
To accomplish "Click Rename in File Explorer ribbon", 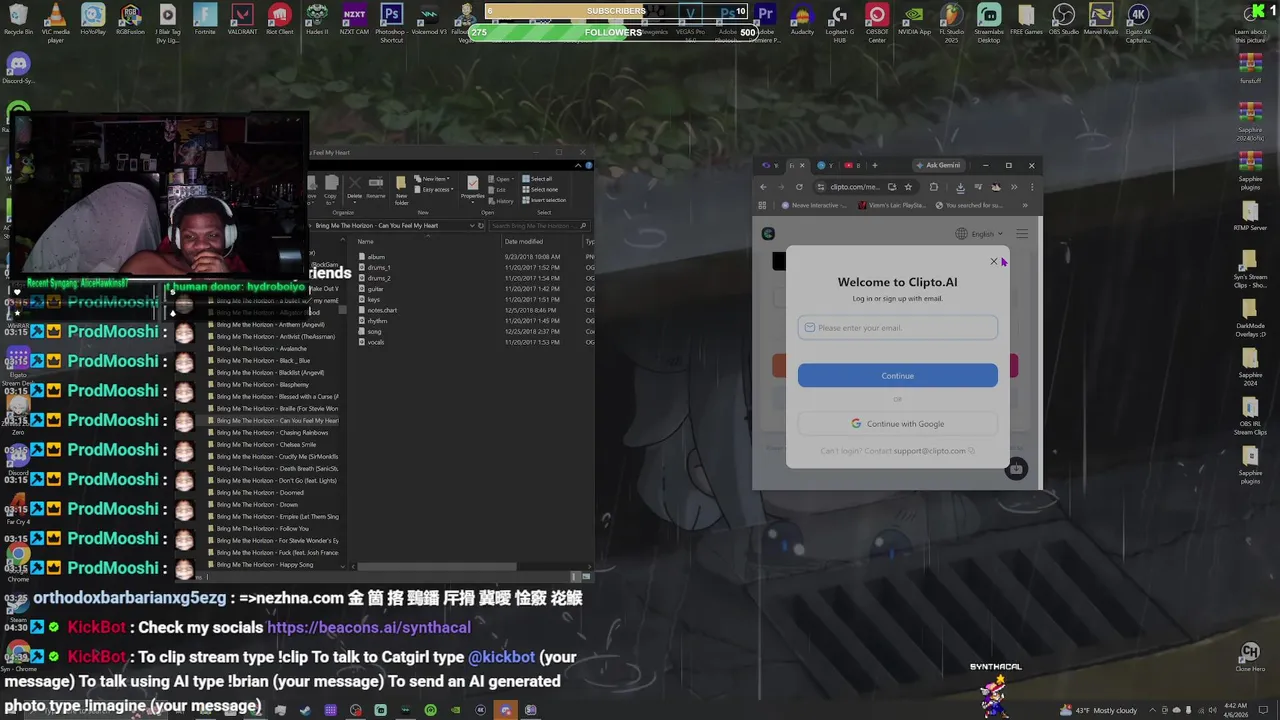I will pos(375,187).
